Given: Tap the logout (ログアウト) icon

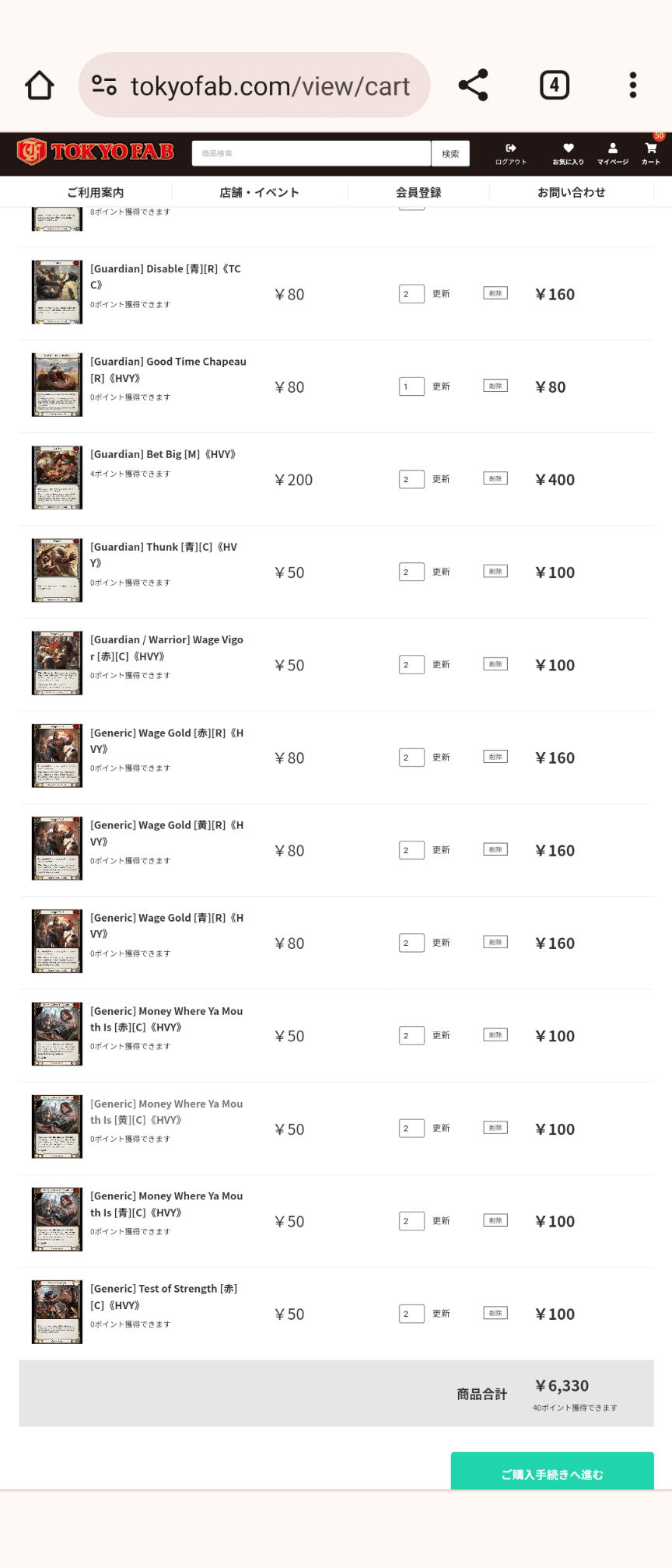Looking at the screenshot, I should [510, 153].
